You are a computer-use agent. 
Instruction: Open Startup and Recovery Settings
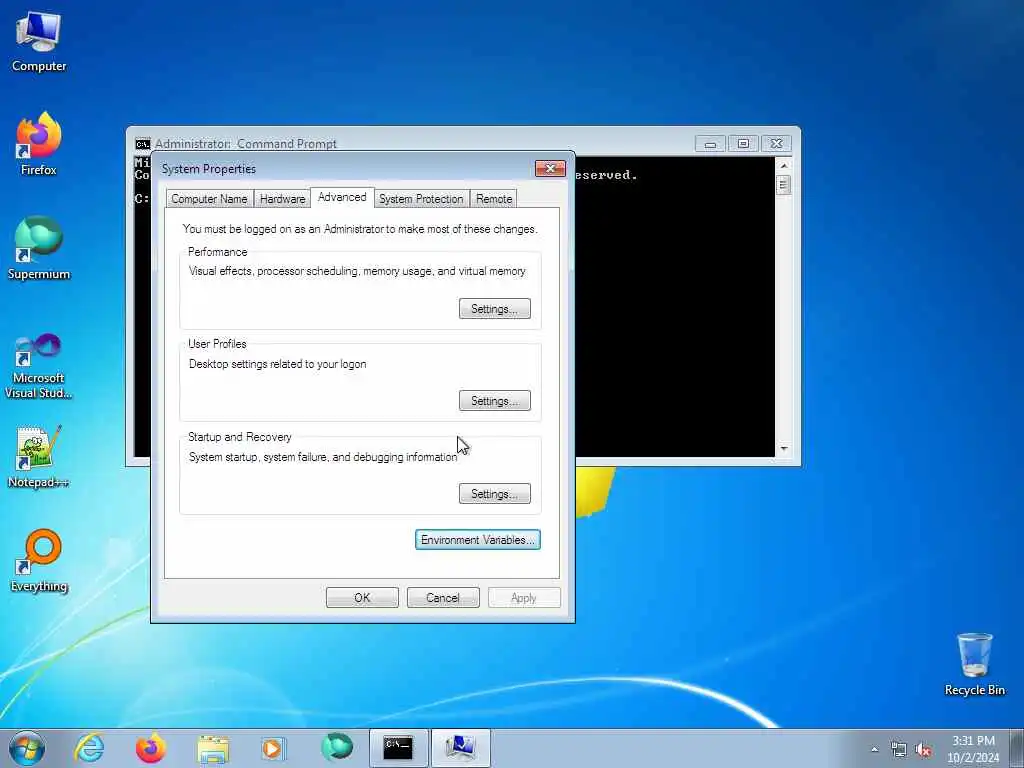pos(494,494)
